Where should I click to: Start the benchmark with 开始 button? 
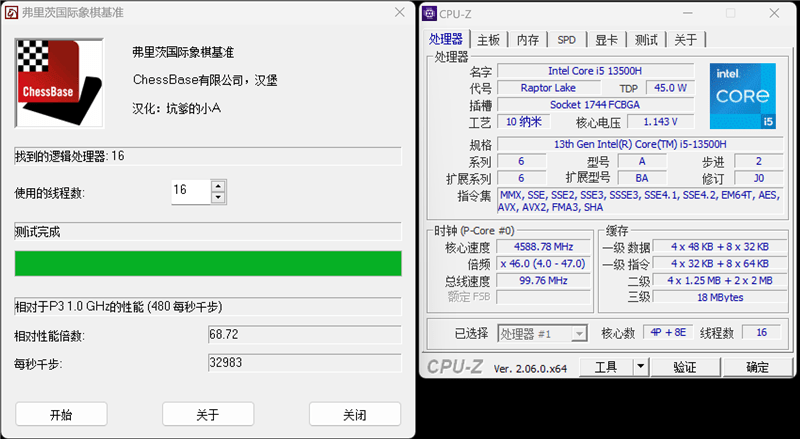(x=61, y=414)
